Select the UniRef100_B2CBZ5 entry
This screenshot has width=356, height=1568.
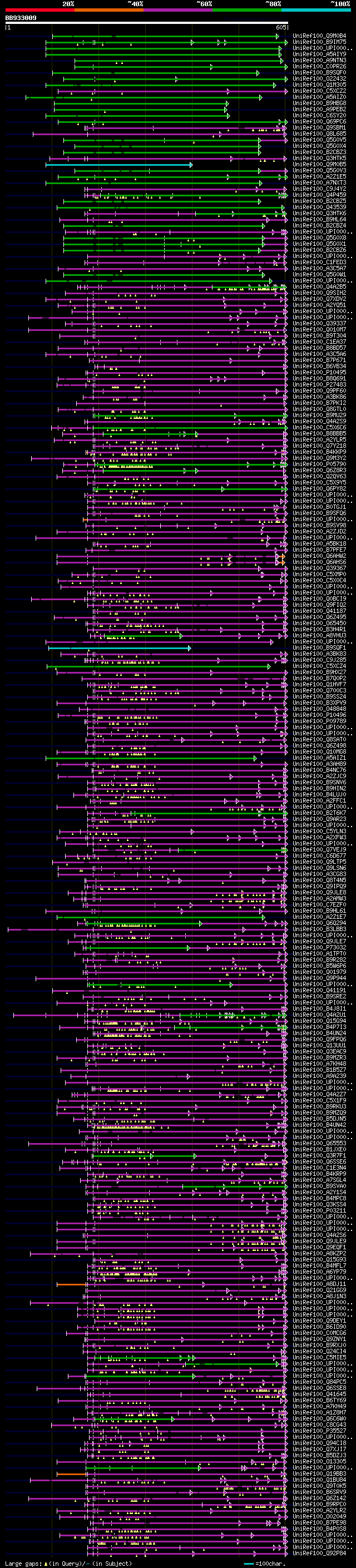319,201
